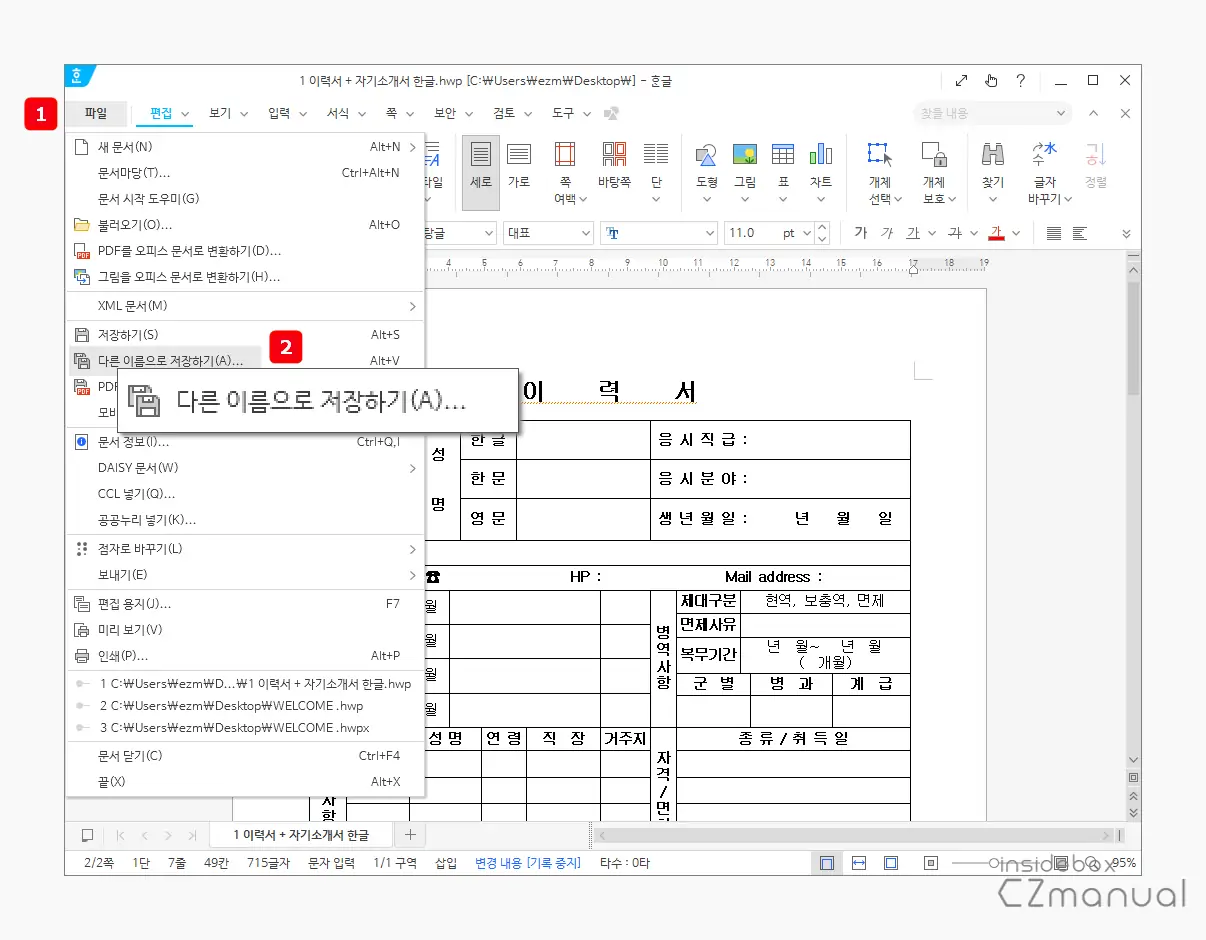Click the justify alignment icon
1206x940 pixels.
(1054, 233)
